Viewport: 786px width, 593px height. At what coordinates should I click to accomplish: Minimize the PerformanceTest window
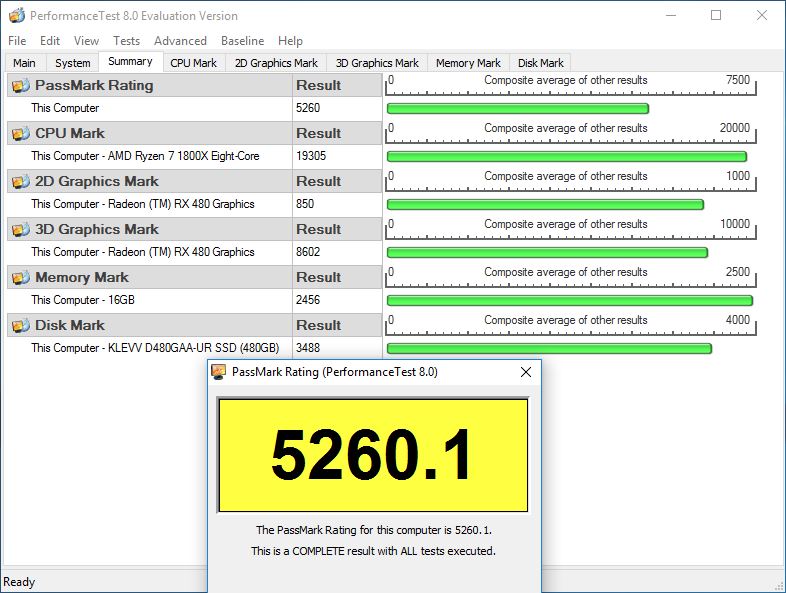[x=671, y=16]
